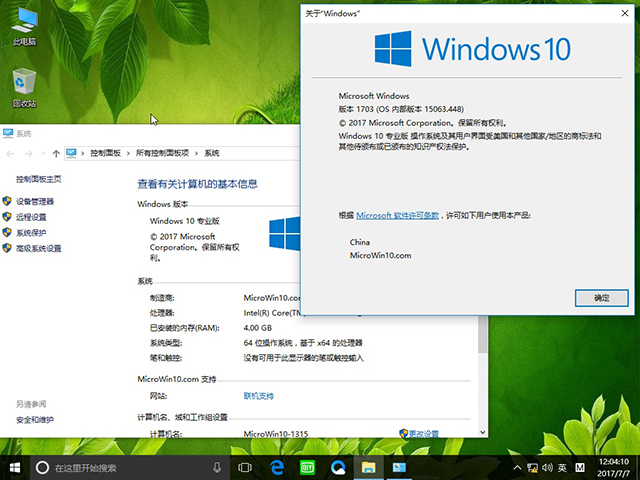Click the Forward arrow in System window

click(29, 153)
